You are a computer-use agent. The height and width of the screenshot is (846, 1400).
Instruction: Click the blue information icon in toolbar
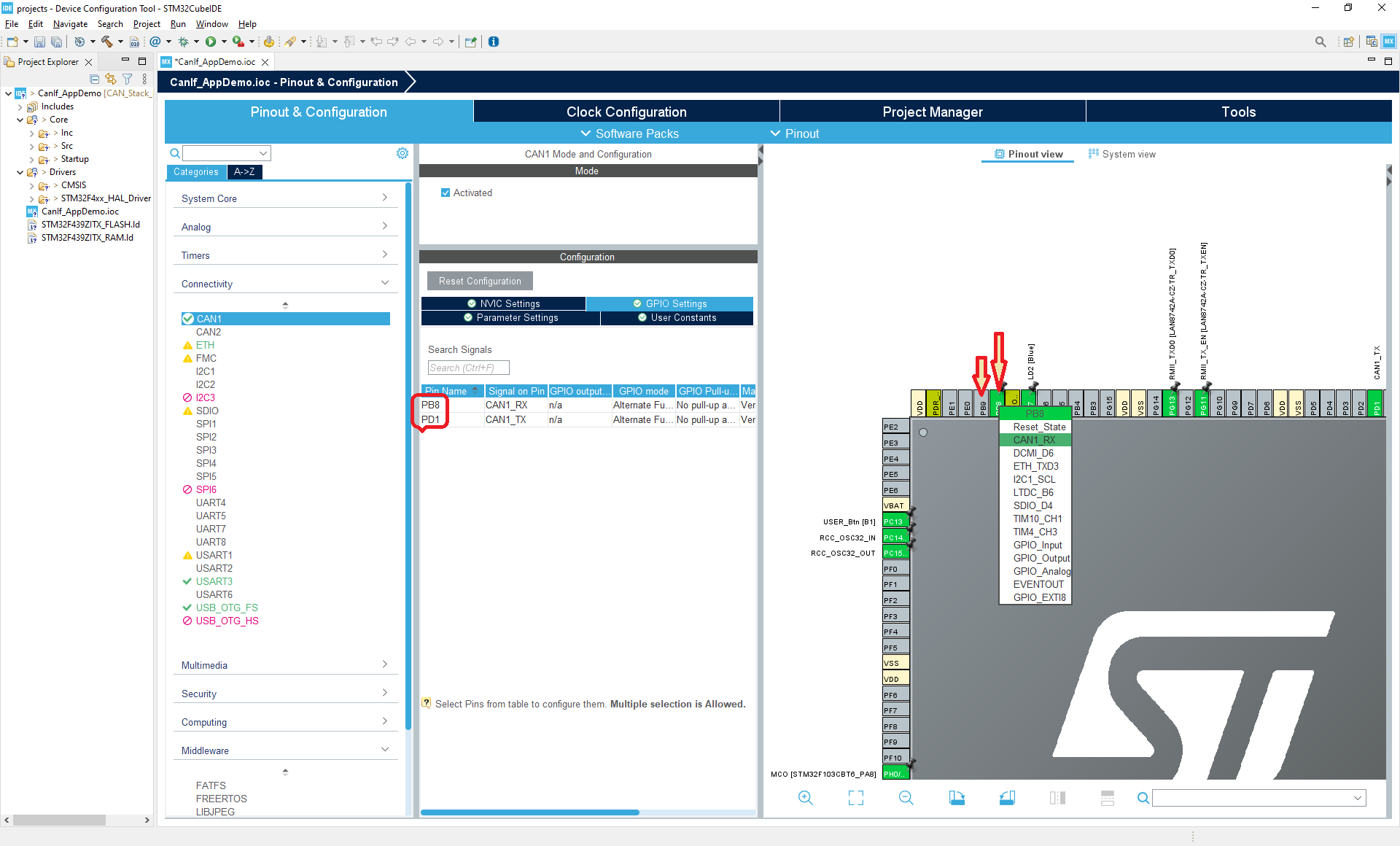(494, 42)
